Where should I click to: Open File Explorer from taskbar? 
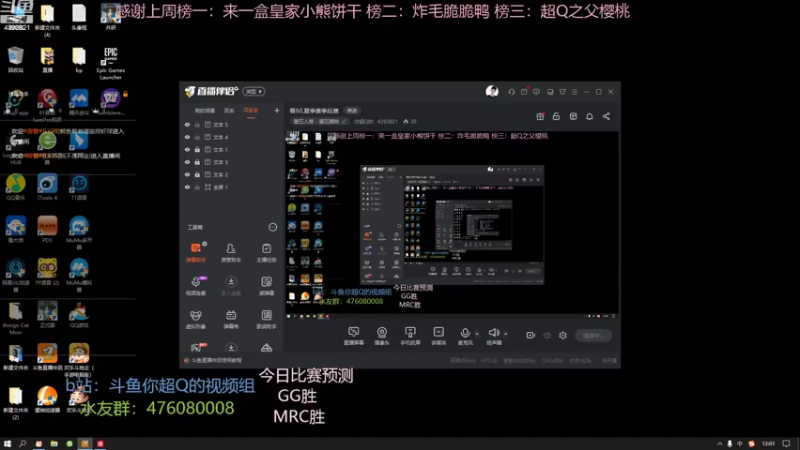point(54,444)
